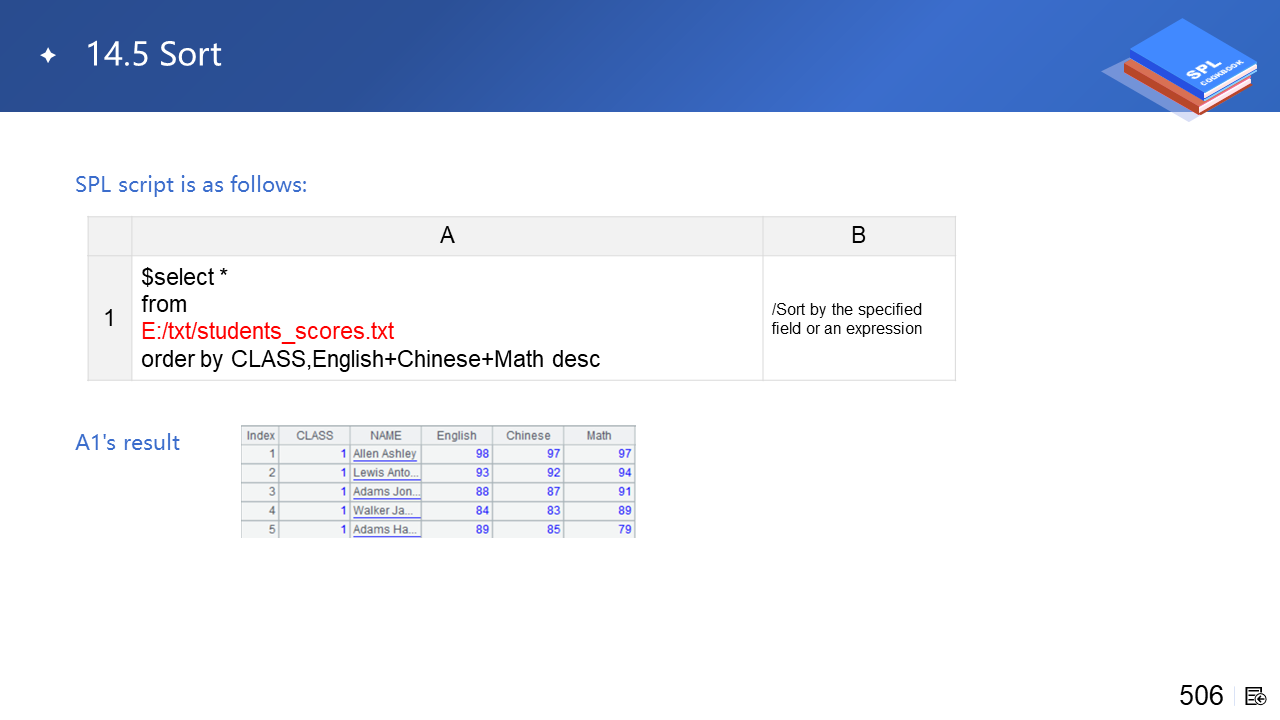Click the NAME column header in results
The width and height of the screenshot is (1280, 720).
(385, 435)
